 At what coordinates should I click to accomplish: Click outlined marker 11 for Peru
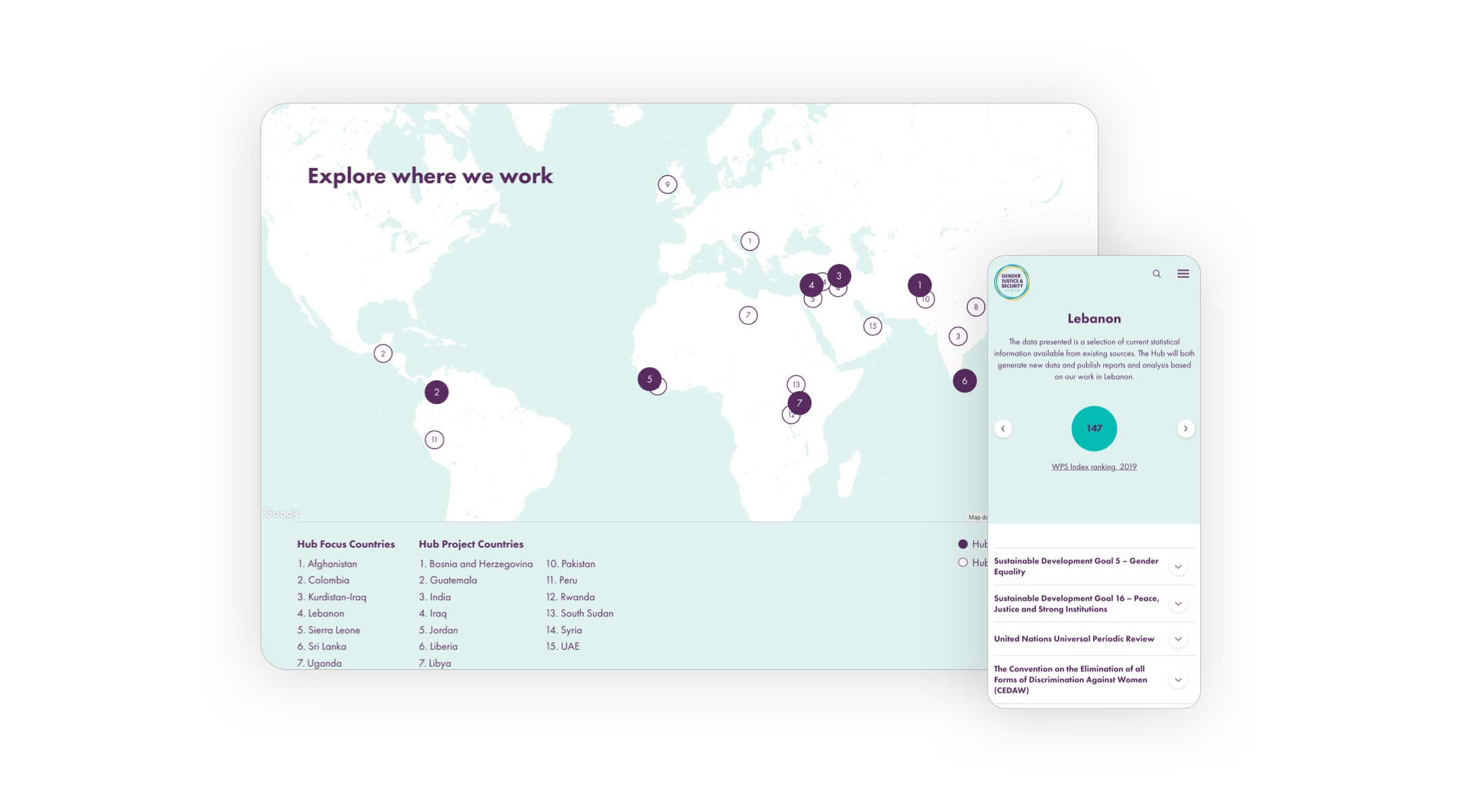coord(434,440)
